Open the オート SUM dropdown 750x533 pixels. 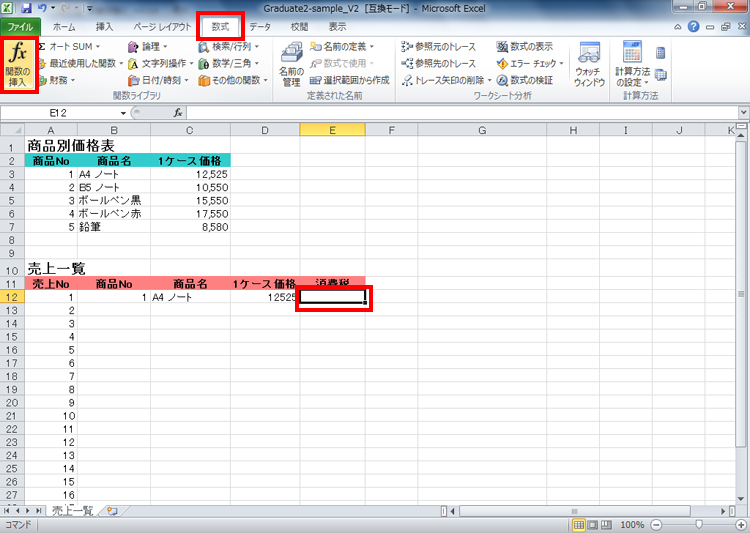click(70, 46)
